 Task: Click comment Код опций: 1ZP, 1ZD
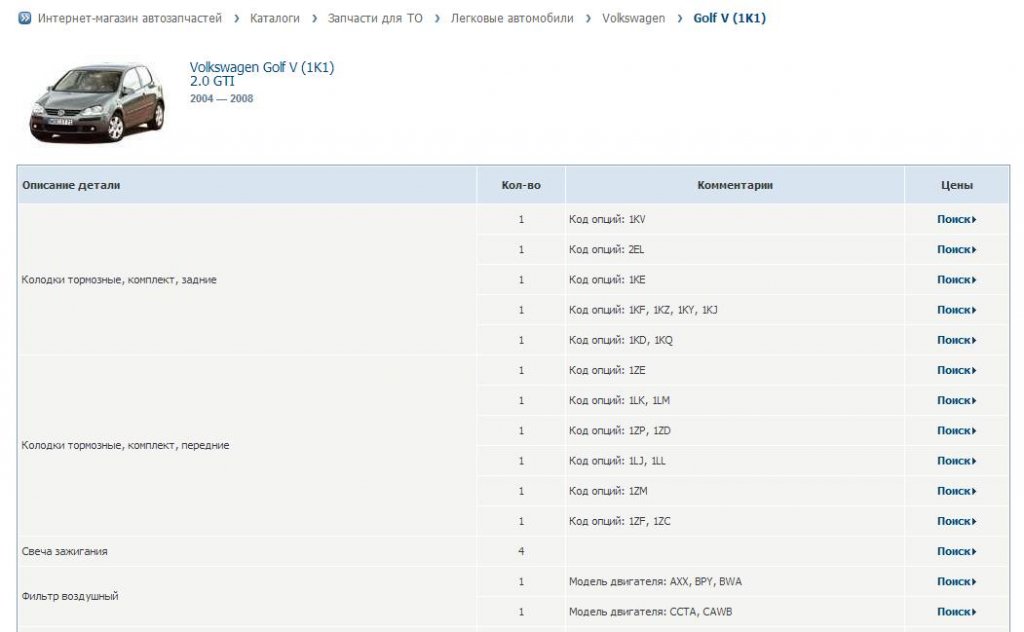[620, 431]
